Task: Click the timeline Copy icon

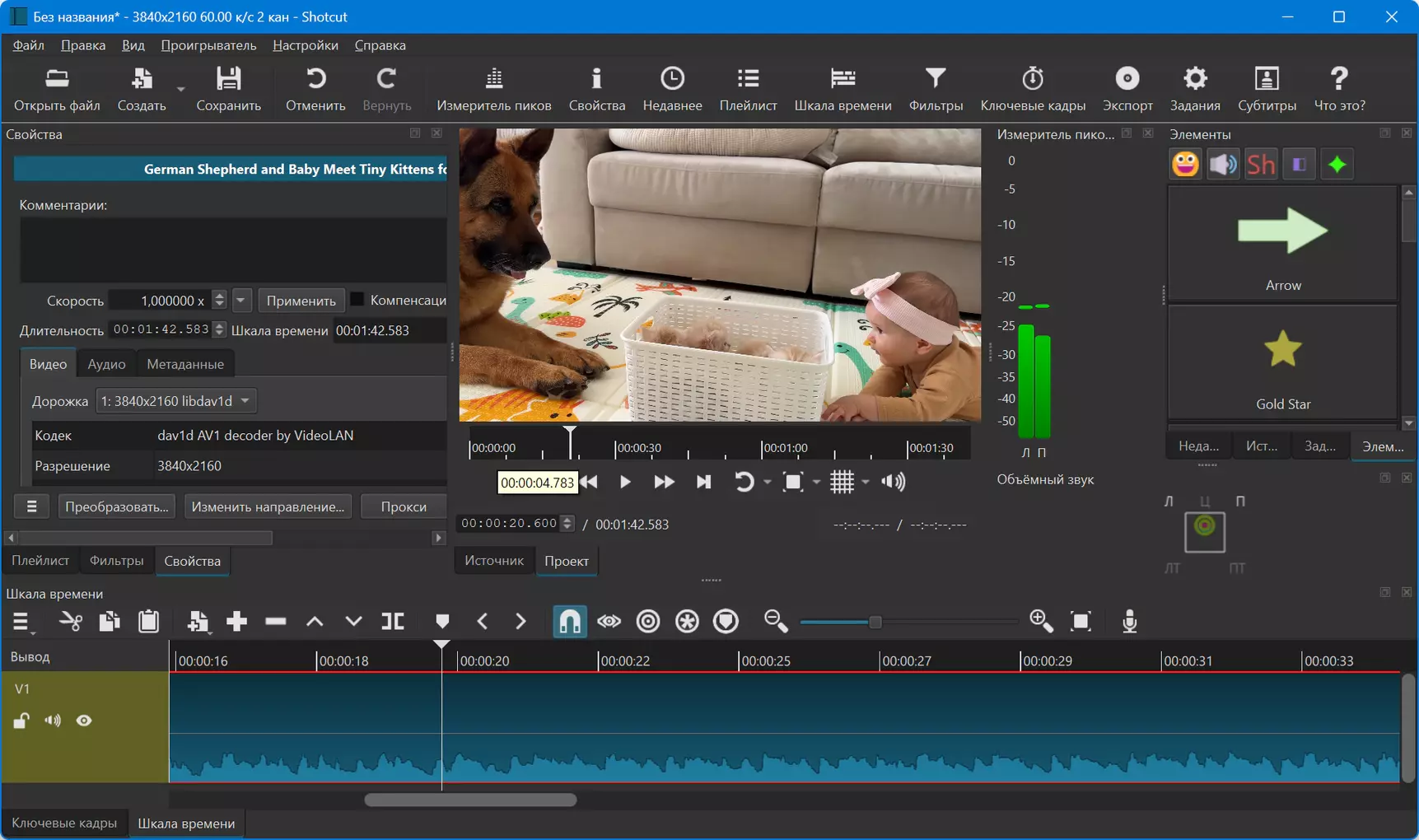Action: pos(110,621)
